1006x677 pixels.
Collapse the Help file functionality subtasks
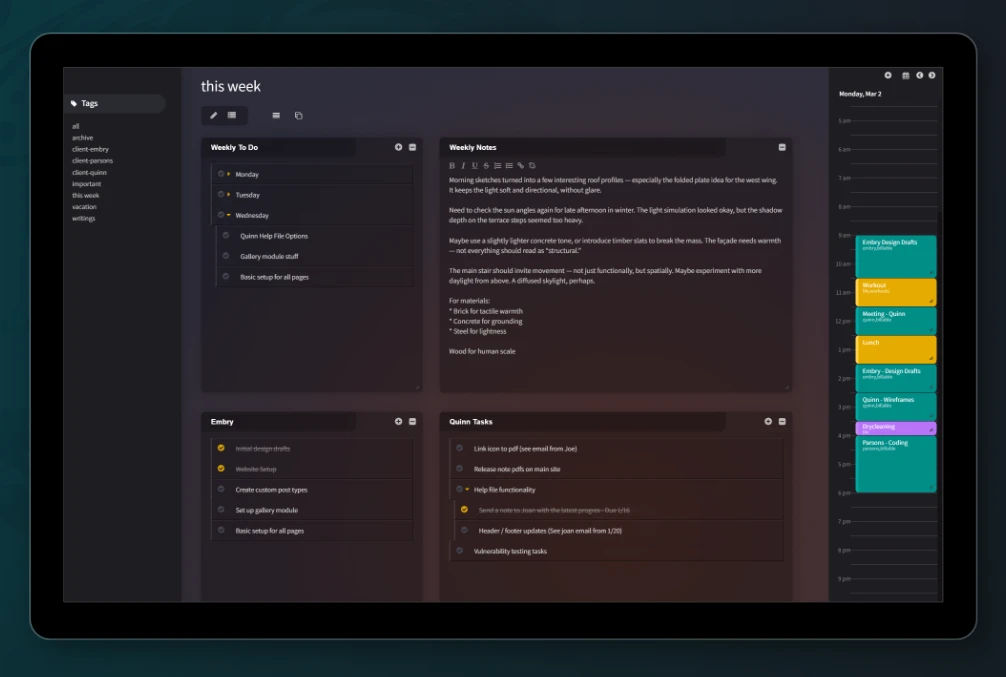pyautogui.click(x=467, y=490)
